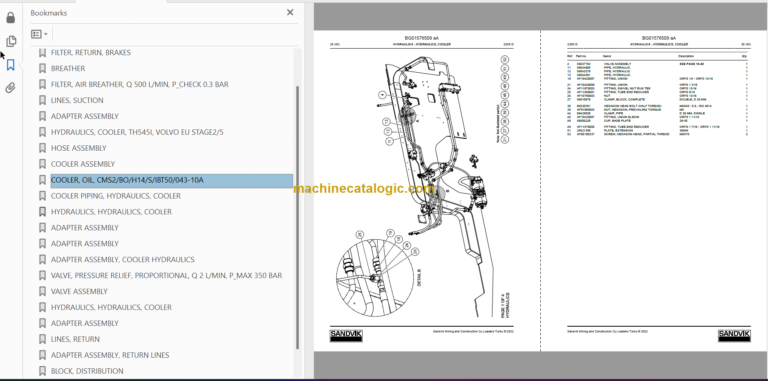Click bookmark icon beside LINES, SUCTION
This screenshot has height=381, width=768.
[x=42, y=100]
